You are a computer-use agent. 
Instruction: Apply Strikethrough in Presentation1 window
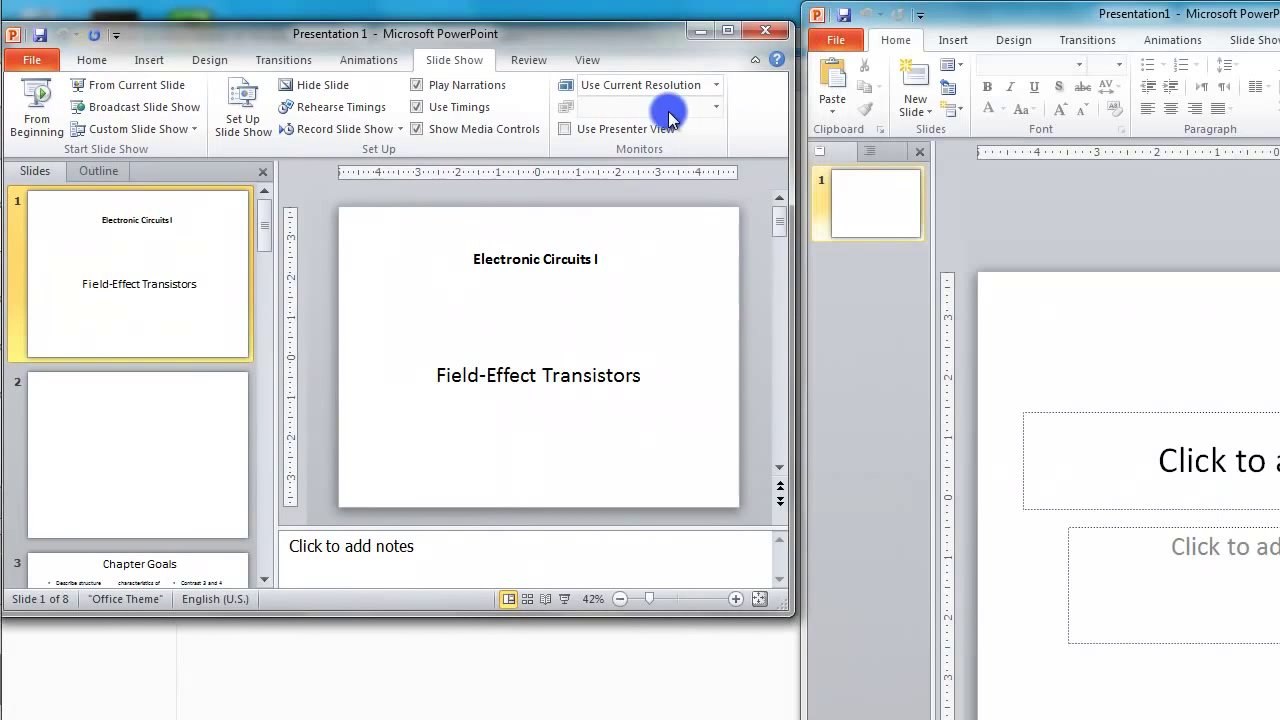1082,87
